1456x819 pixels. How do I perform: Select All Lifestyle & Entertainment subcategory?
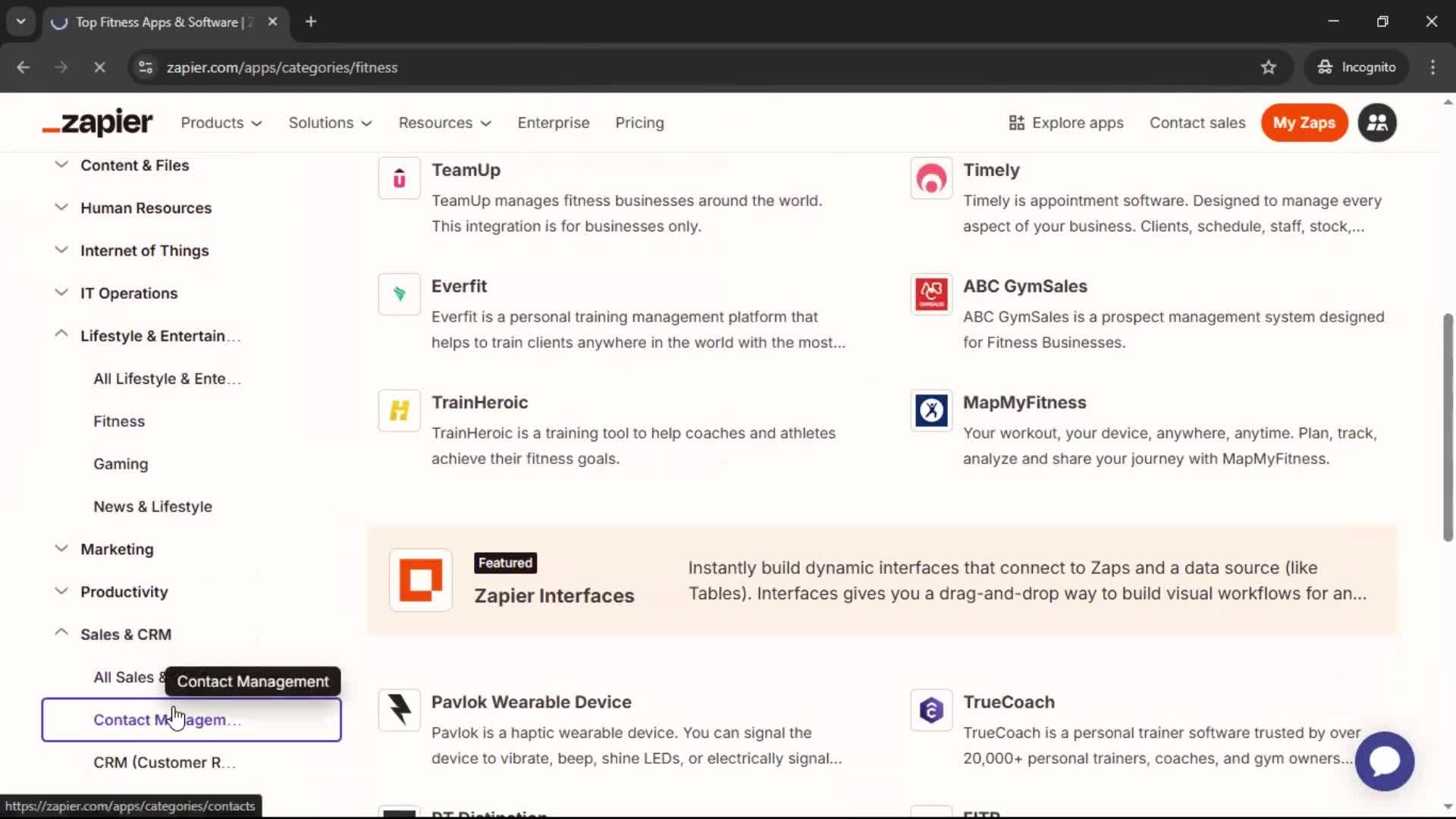tap(167, 378)
